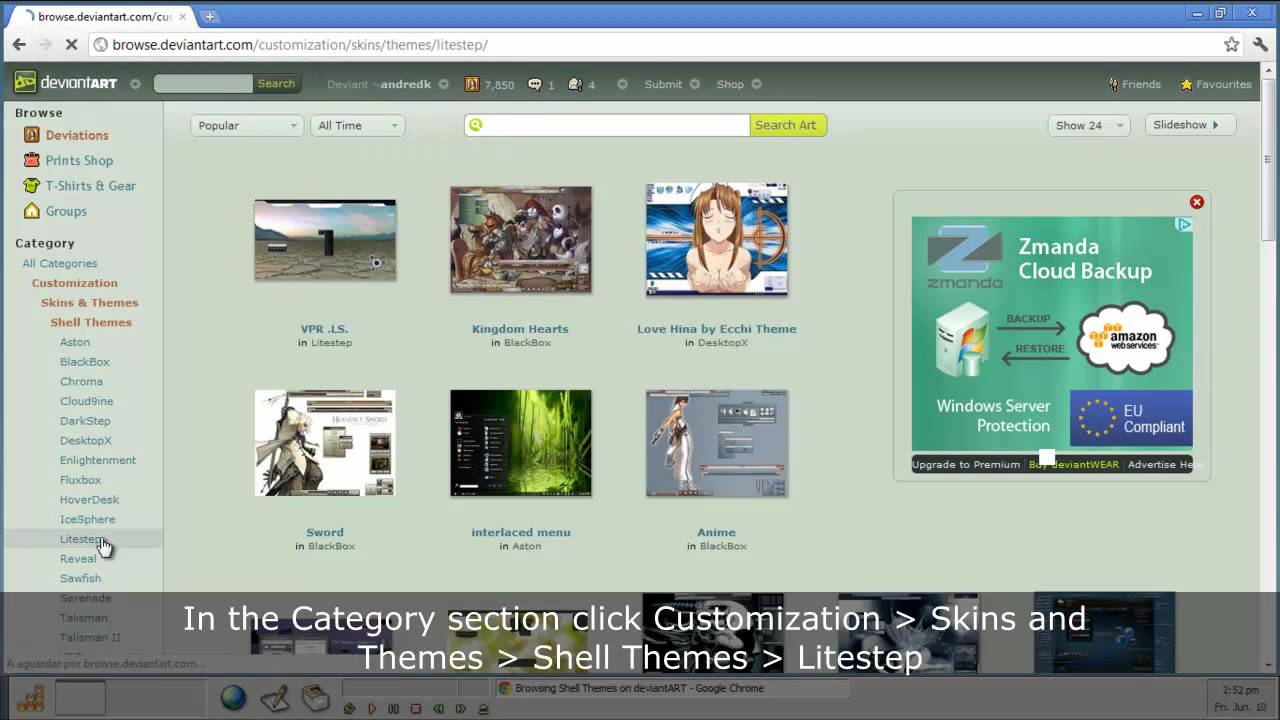Select the Chroma category
Viewport: 1280px width, 720px height.
click(x=81, y=381)
